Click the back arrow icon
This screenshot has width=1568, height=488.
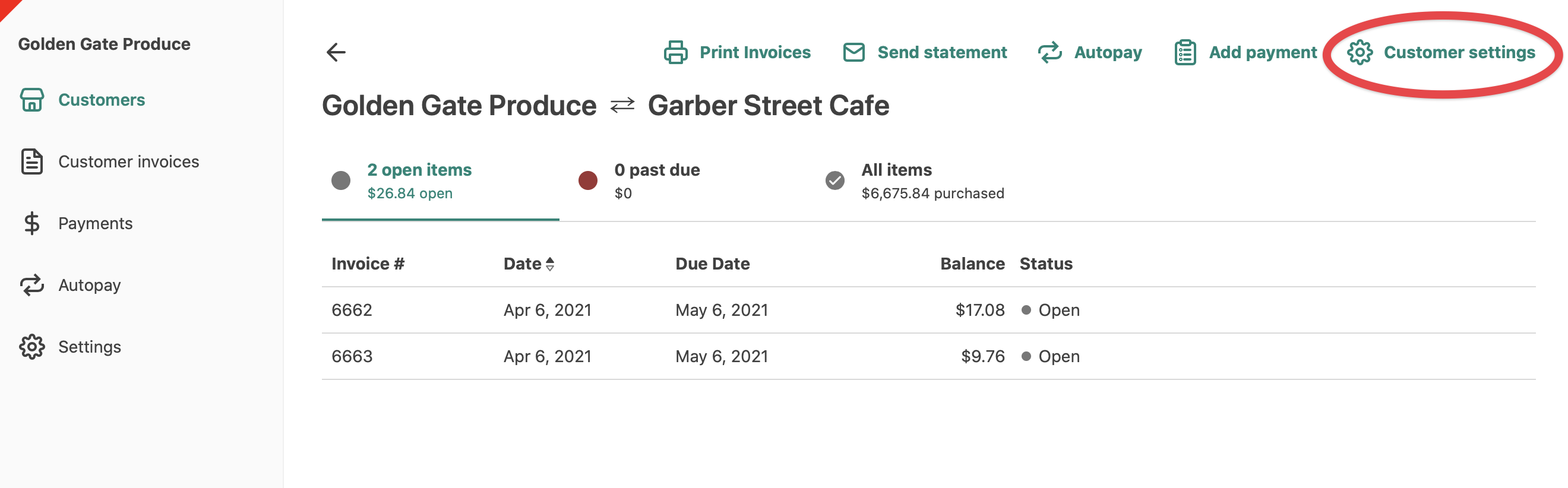(336, 52)
